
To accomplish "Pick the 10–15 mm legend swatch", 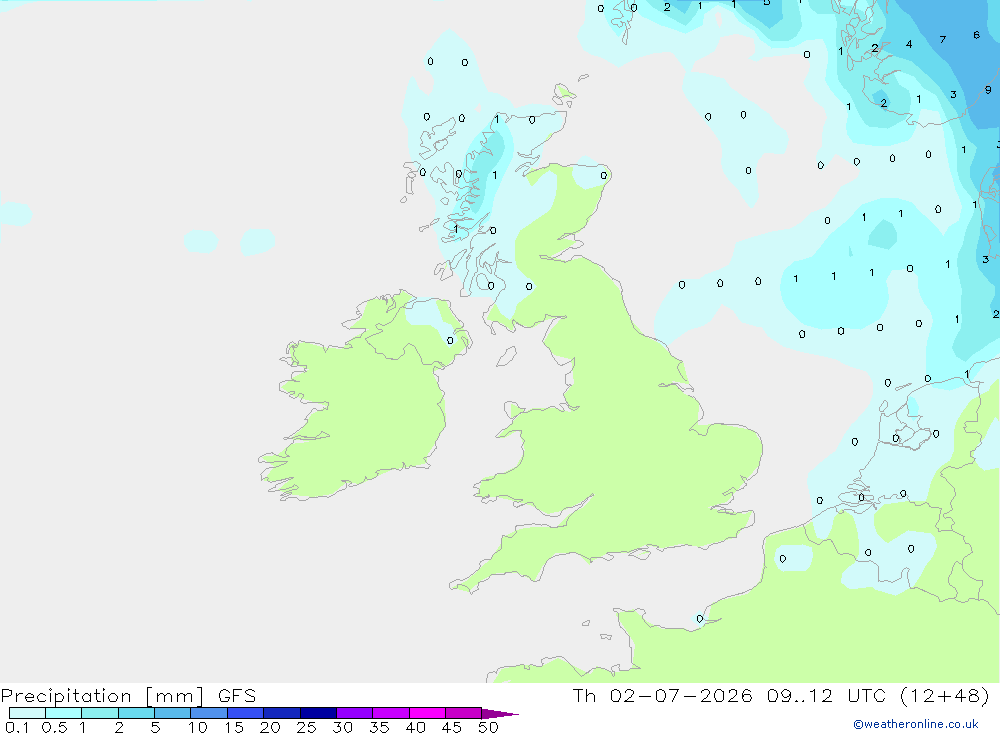I will (x=209, y=713).
